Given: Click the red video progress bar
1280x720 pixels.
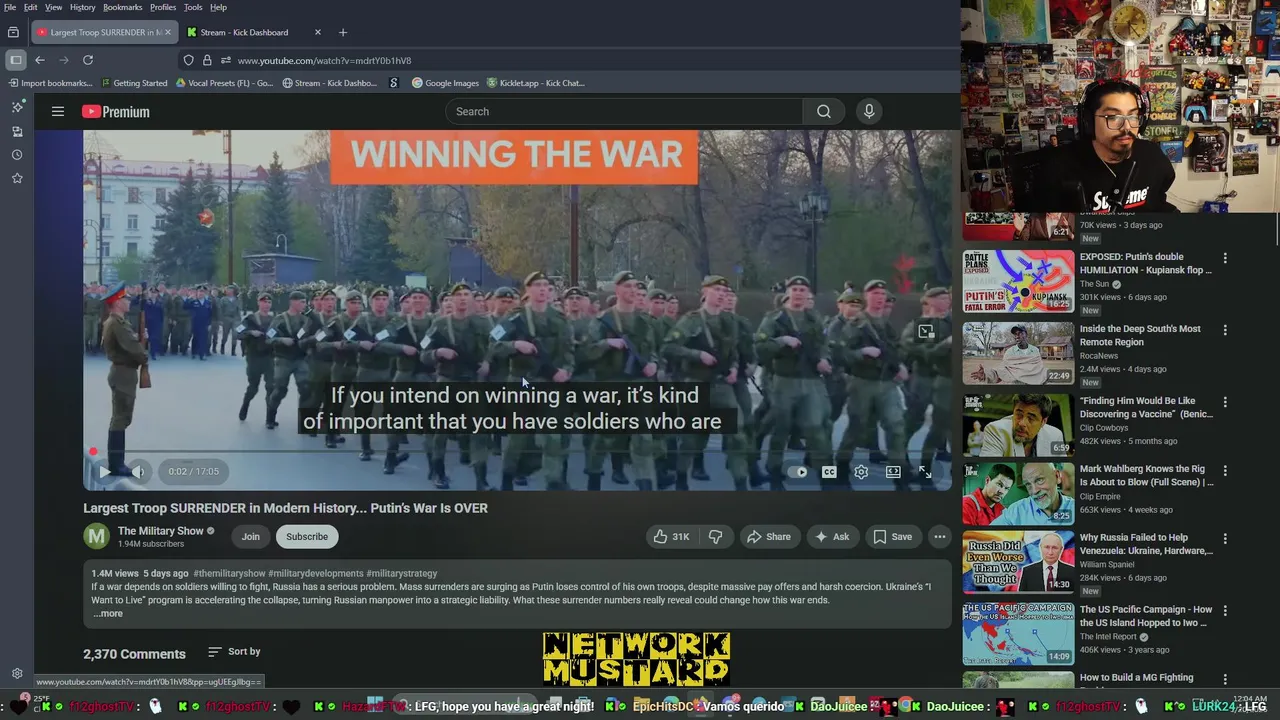Looking at the screenshot, I should [x=518, y=451].
